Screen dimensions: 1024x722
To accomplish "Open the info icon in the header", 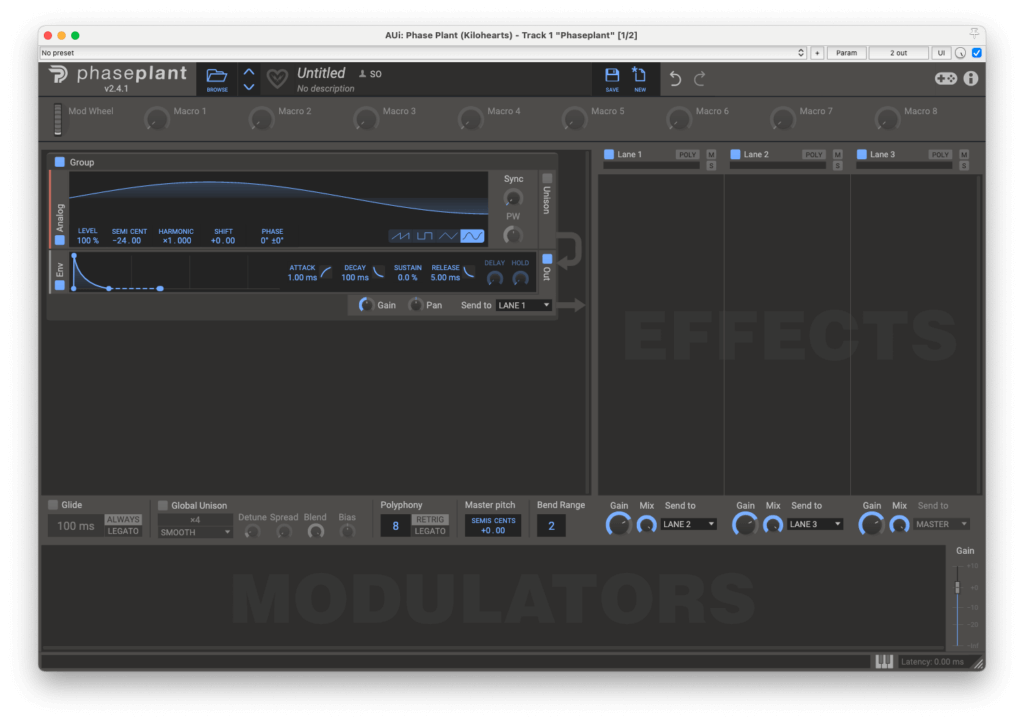I will 971,79.
